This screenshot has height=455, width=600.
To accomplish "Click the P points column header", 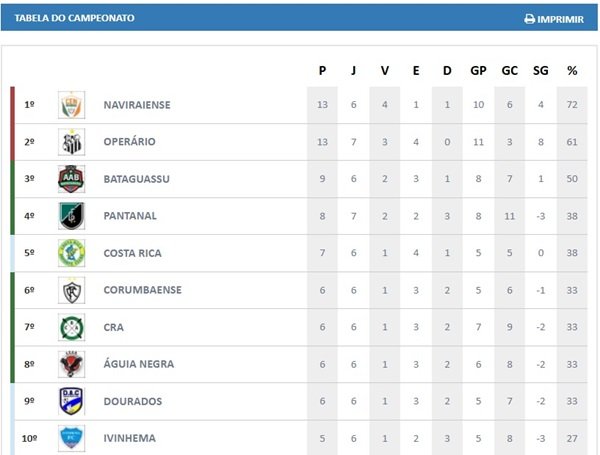I will pyautogui.click(x=322, y=71).
